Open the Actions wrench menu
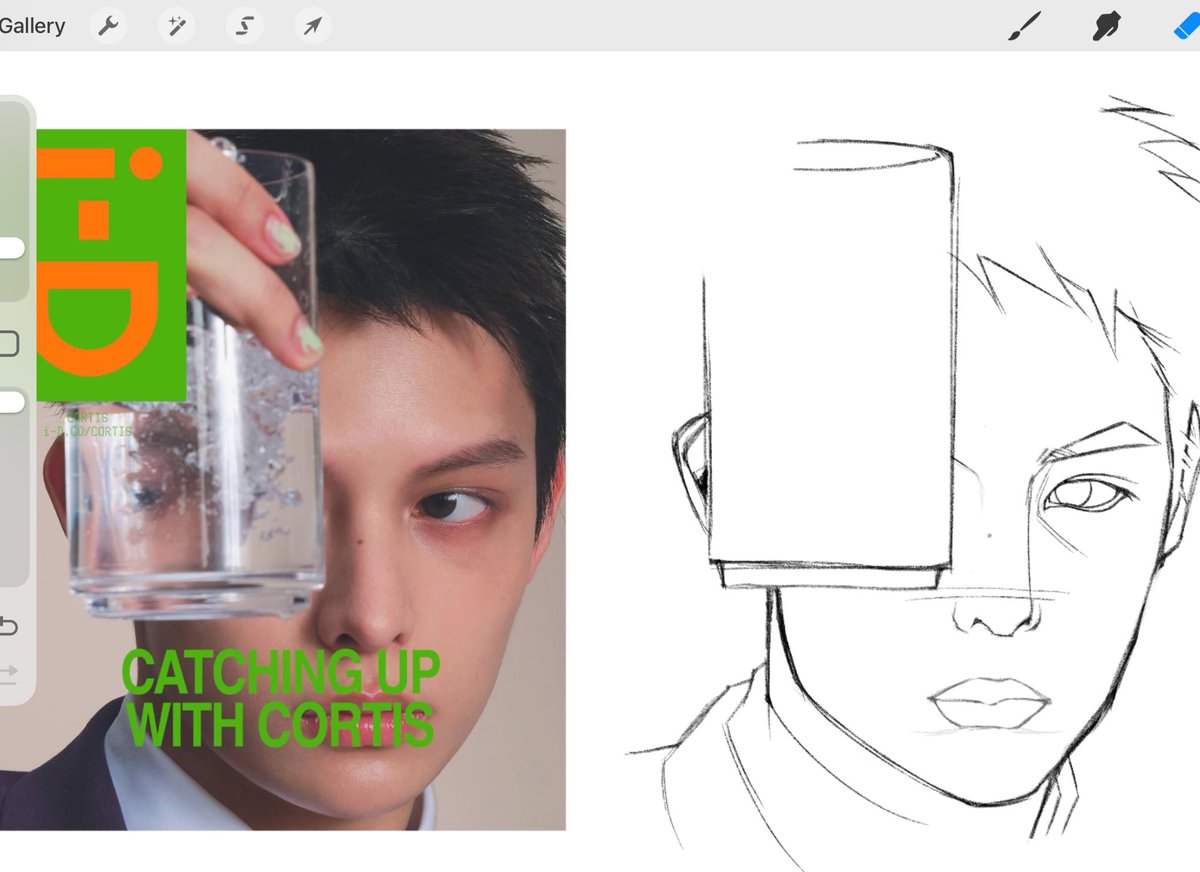The image size is (1200, 872). (108, 26)
